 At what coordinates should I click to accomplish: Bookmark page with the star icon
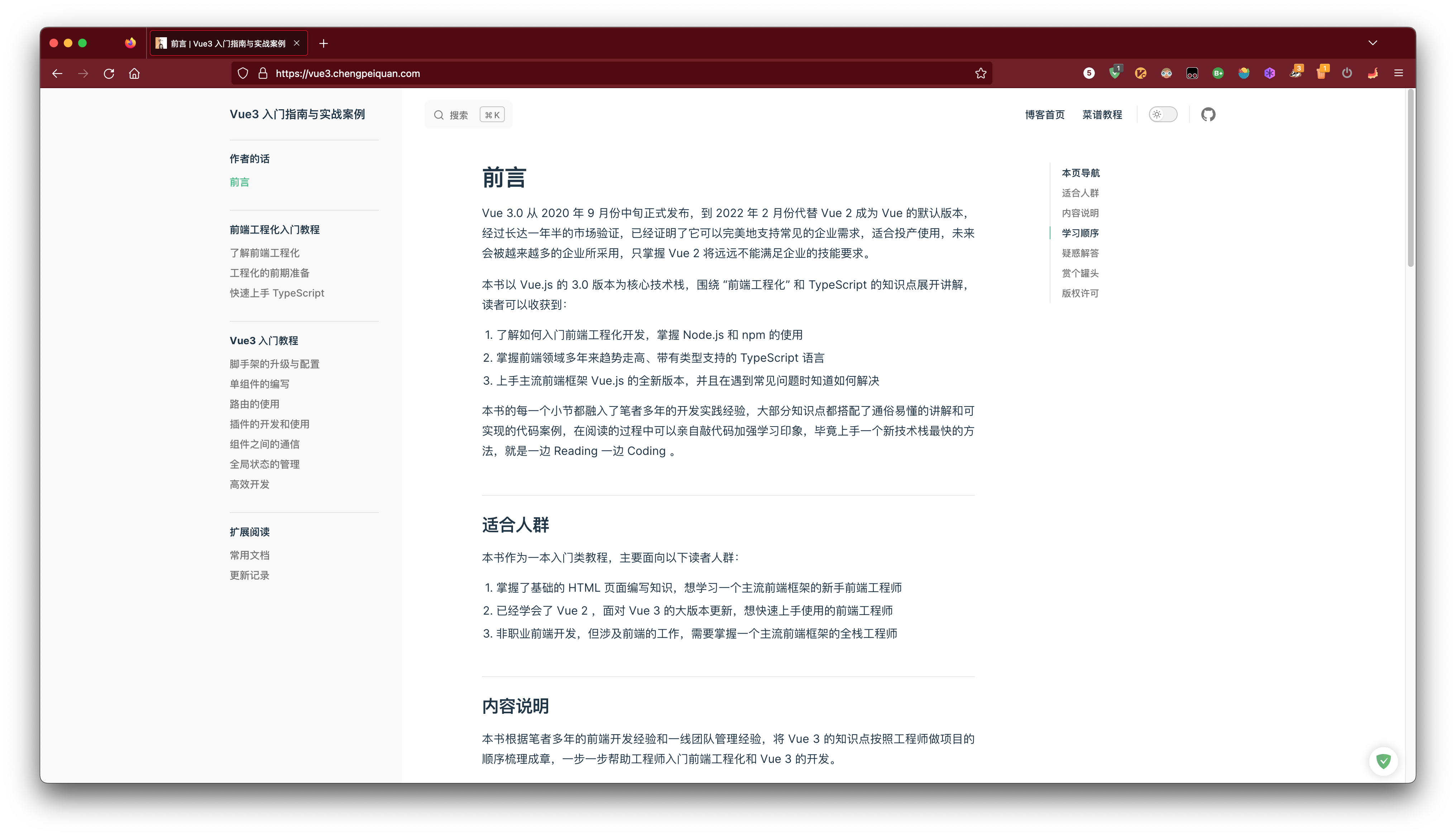click(981, 73)
